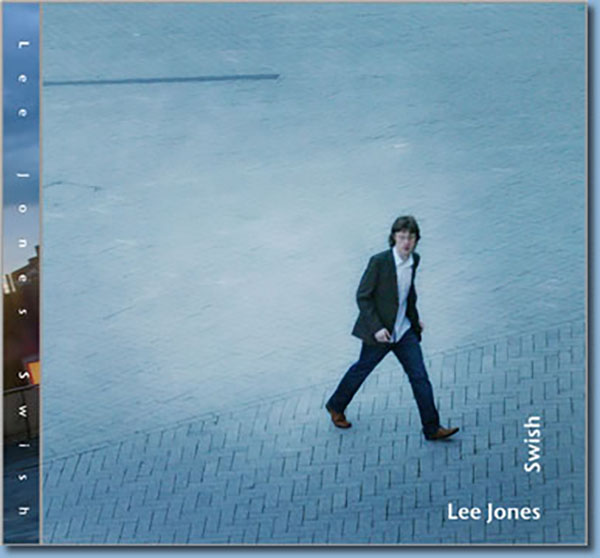Click the walking man on the cover
Screen dimensions: 600x558
tap(392, 328)
